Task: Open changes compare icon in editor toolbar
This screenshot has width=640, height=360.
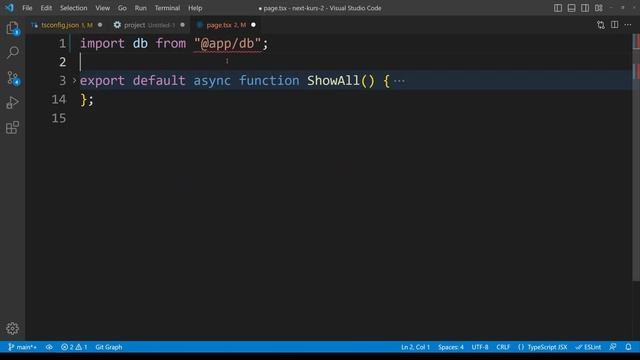Action: click(601, 25)
